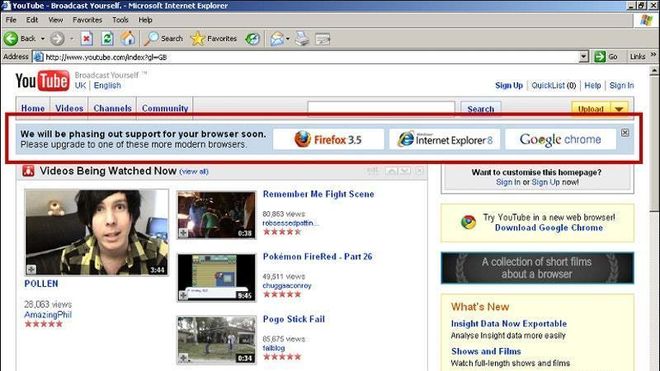Click the YouTube Search button
This screenshot has width=660, height=371.
tap(481, 109)
